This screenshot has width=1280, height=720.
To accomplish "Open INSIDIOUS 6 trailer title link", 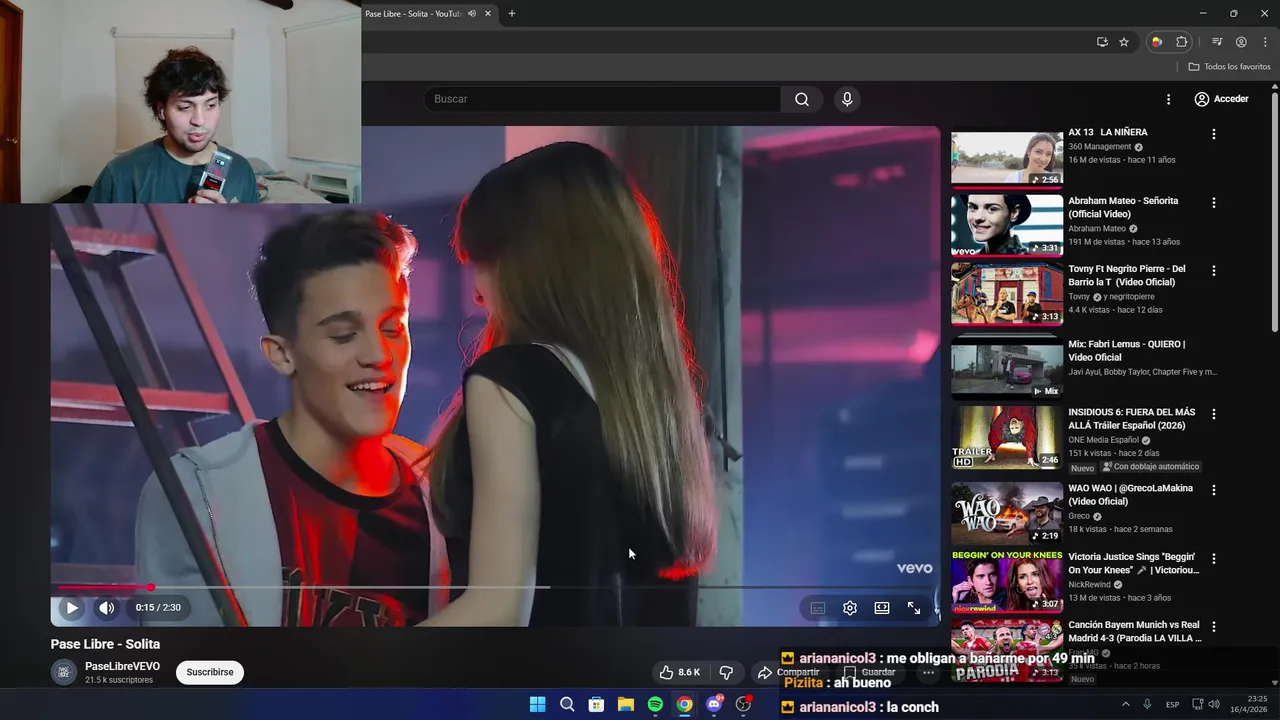I will [1131, 418].
